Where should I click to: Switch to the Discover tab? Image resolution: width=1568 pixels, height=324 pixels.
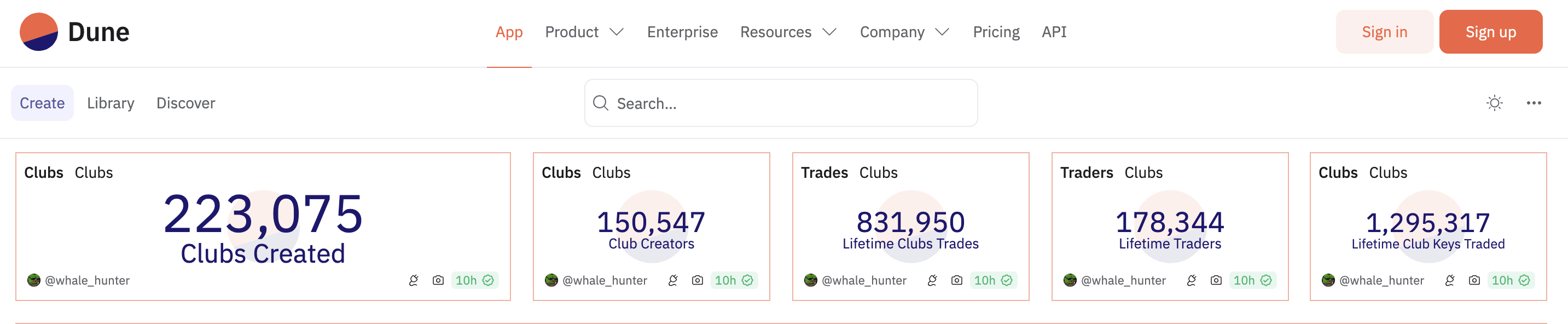[185, 103]
